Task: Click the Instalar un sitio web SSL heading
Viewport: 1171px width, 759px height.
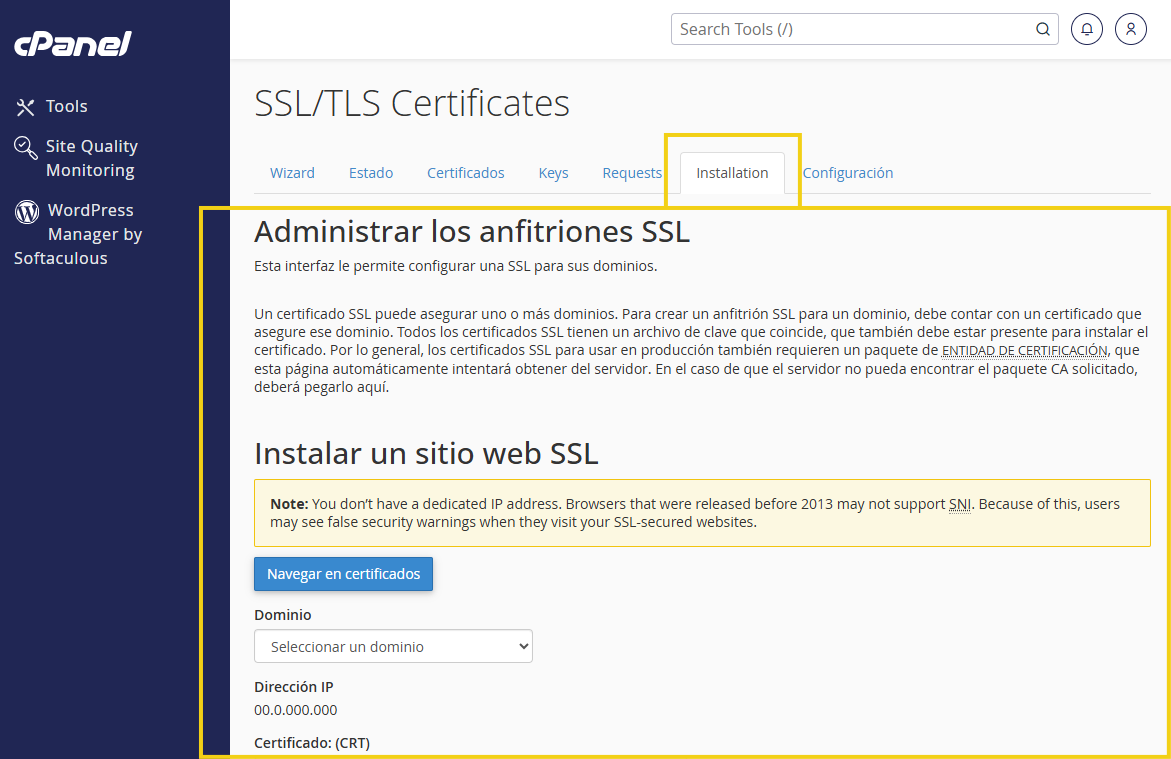Action: pyautogui.click(x=426, y=453)
